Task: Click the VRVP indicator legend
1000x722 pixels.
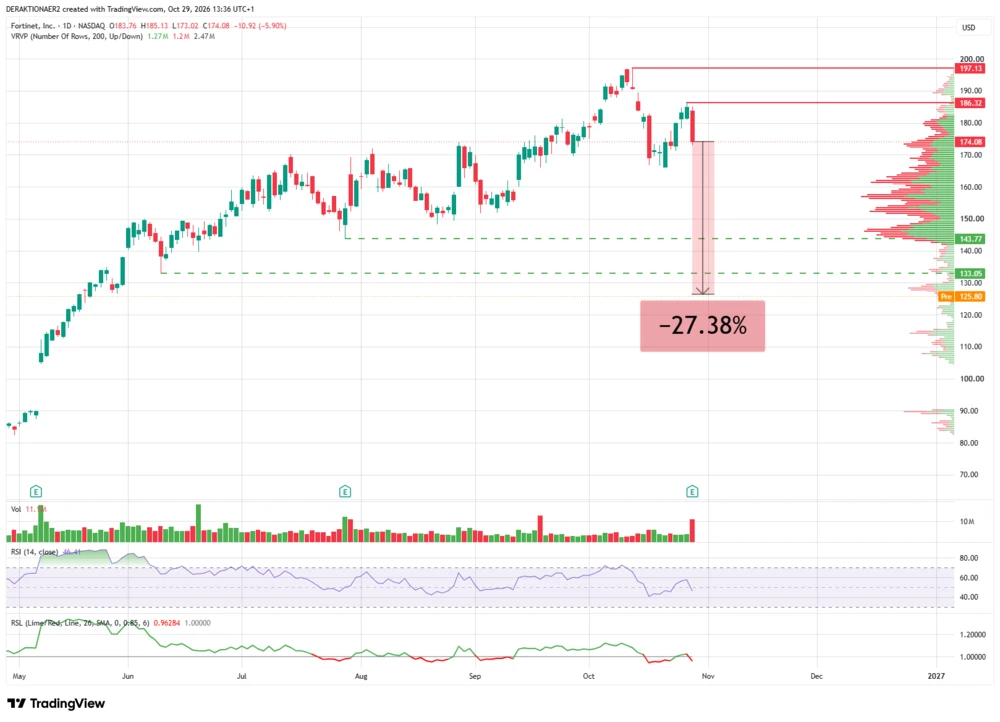Action: tap(77, 36)
